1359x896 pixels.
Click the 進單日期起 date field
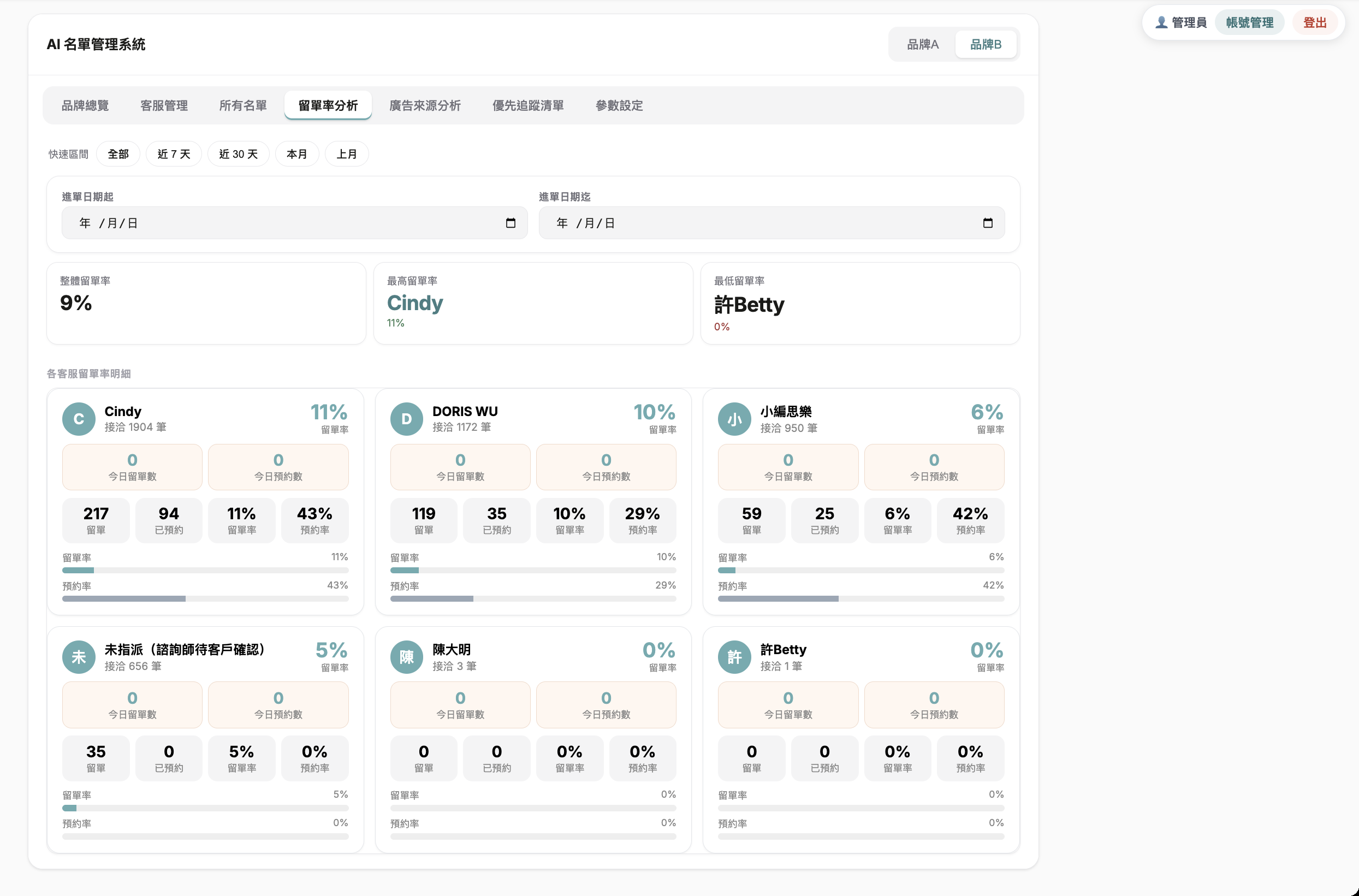point(294,223)
